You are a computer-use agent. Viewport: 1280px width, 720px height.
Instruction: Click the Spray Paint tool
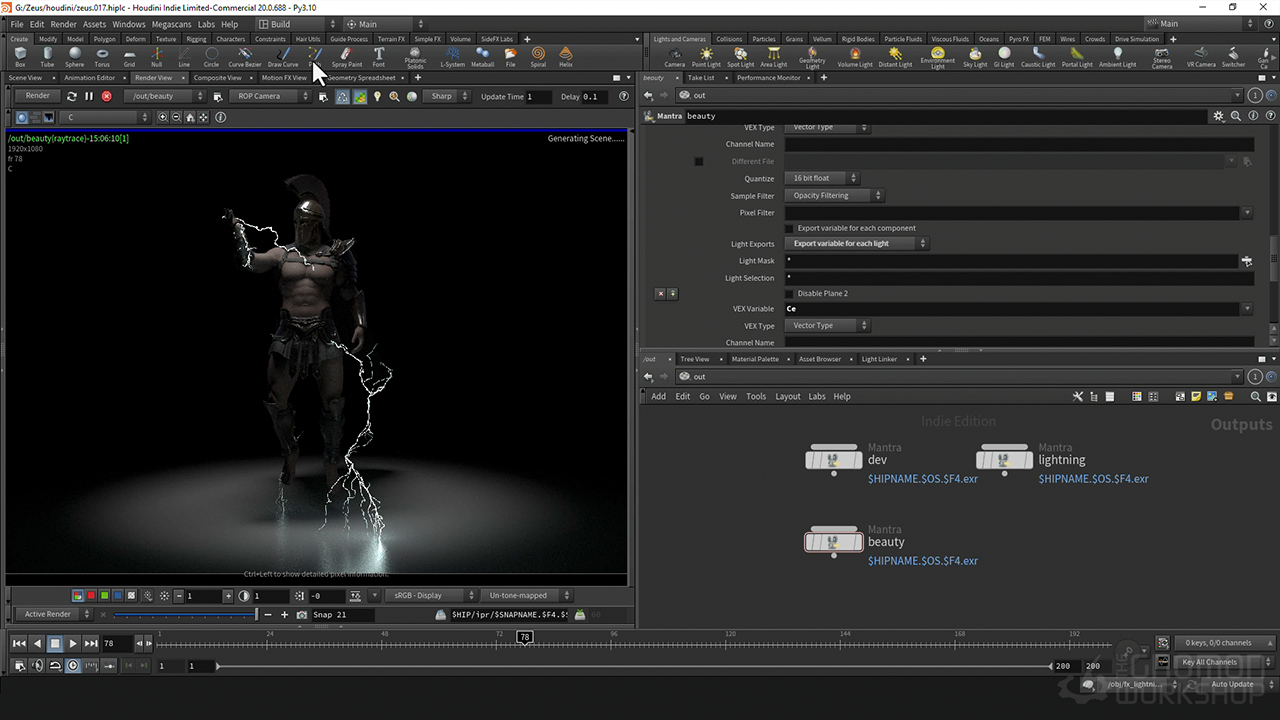[x=347, y=56]
